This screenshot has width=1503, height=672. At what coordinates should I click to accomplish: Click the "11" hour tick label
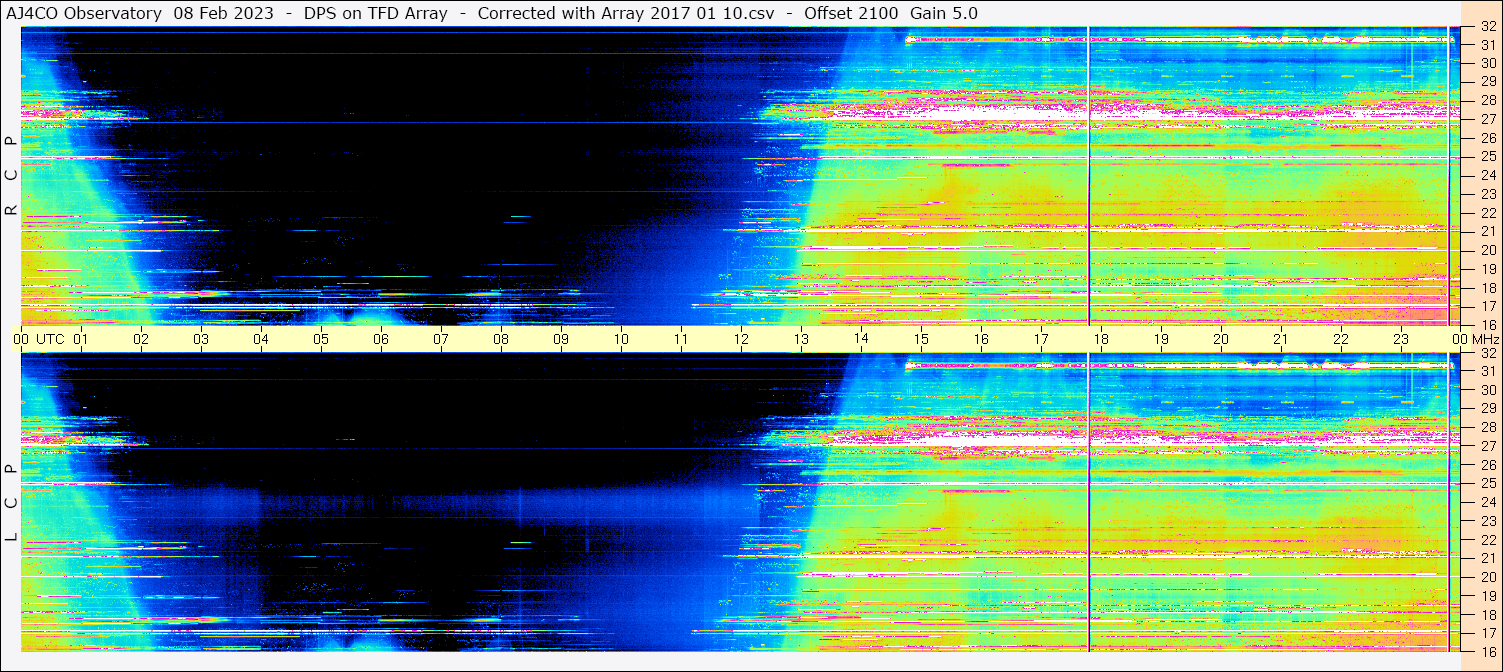[x=681, y=339]
